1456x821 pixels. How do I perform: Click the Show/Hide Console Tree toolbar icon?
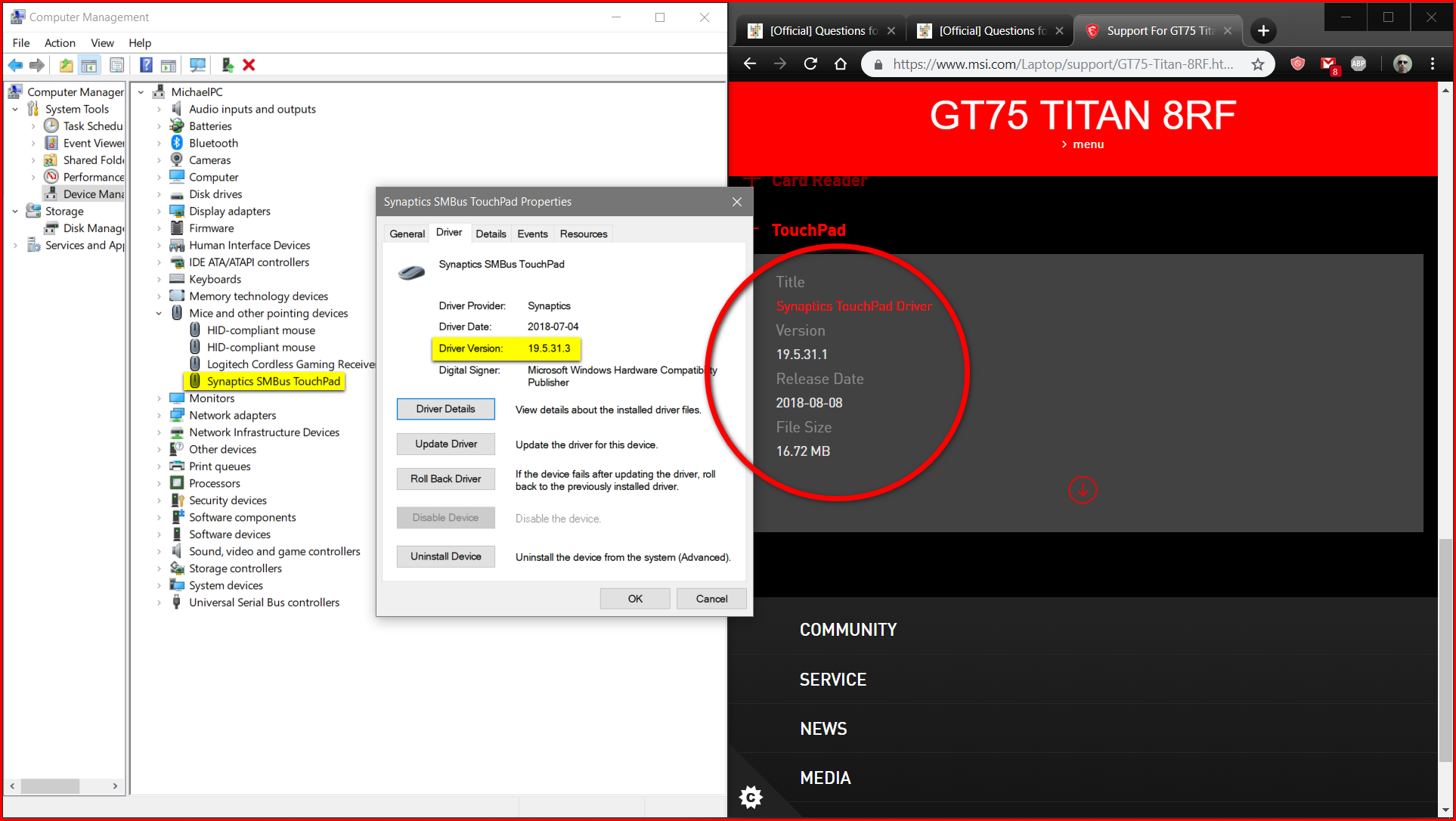[x=89, y=65]
